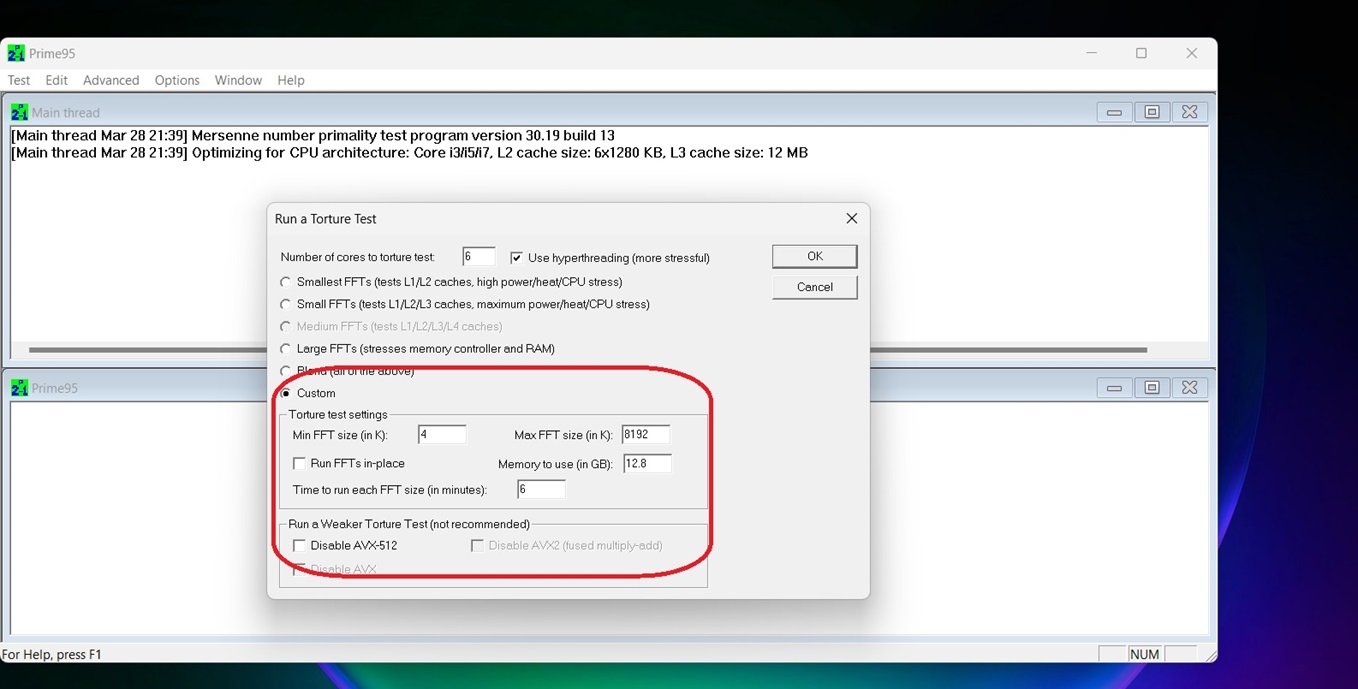
Task: Click the Max FFT size field
Action: (646, 434)
